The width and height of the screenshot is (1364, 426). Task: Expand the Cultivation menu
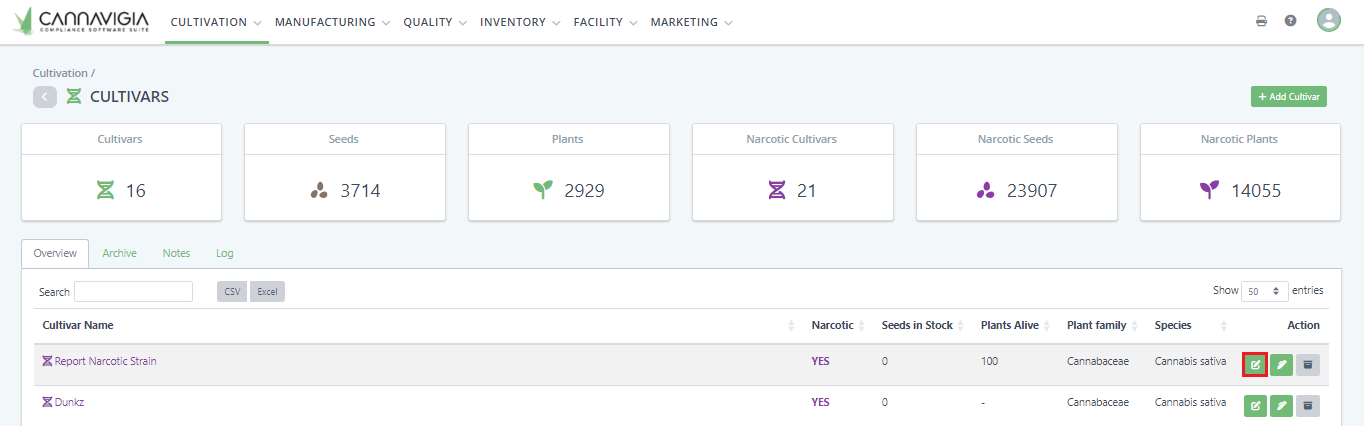[x=216, y=22]
